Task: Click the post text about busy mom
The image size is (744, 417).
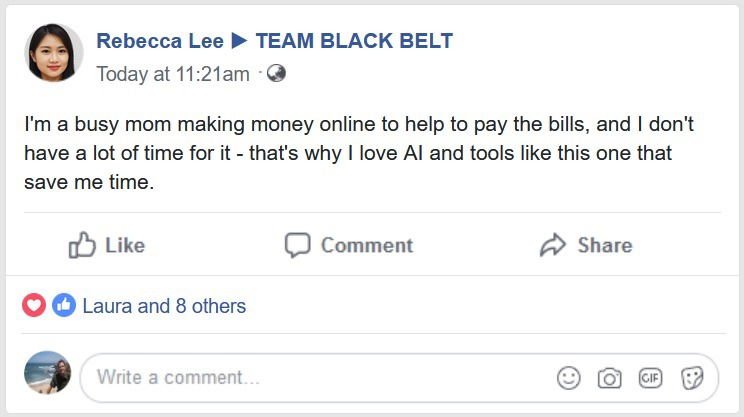Action: click(360, 153)
